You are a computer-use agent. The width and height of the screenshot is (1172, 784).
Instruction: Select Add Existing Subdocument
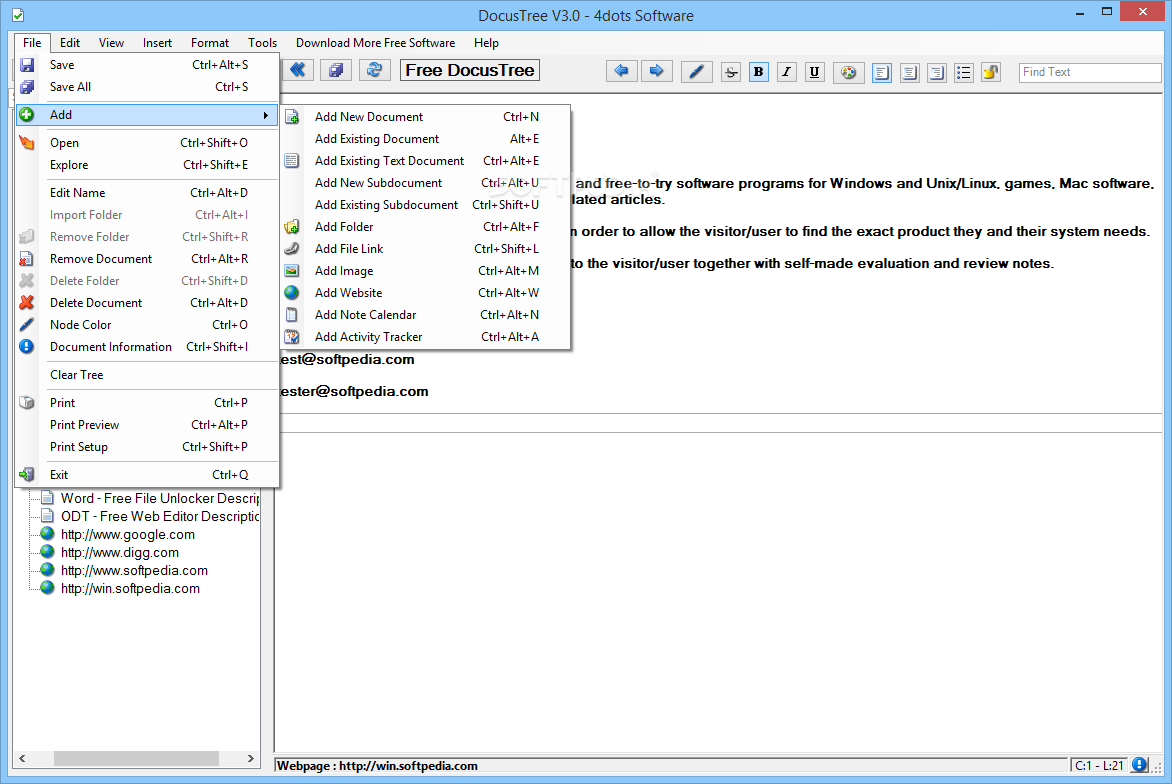(426, 205)
